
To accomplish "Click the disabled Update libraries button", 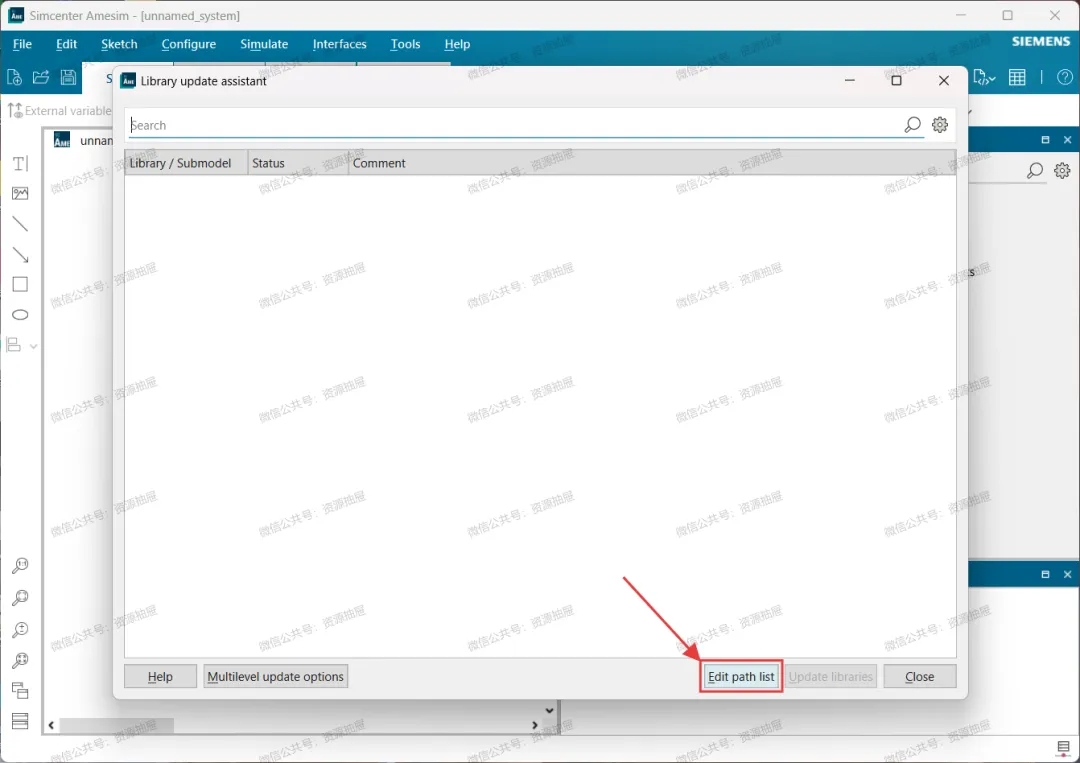I will [x=831, y=676].
